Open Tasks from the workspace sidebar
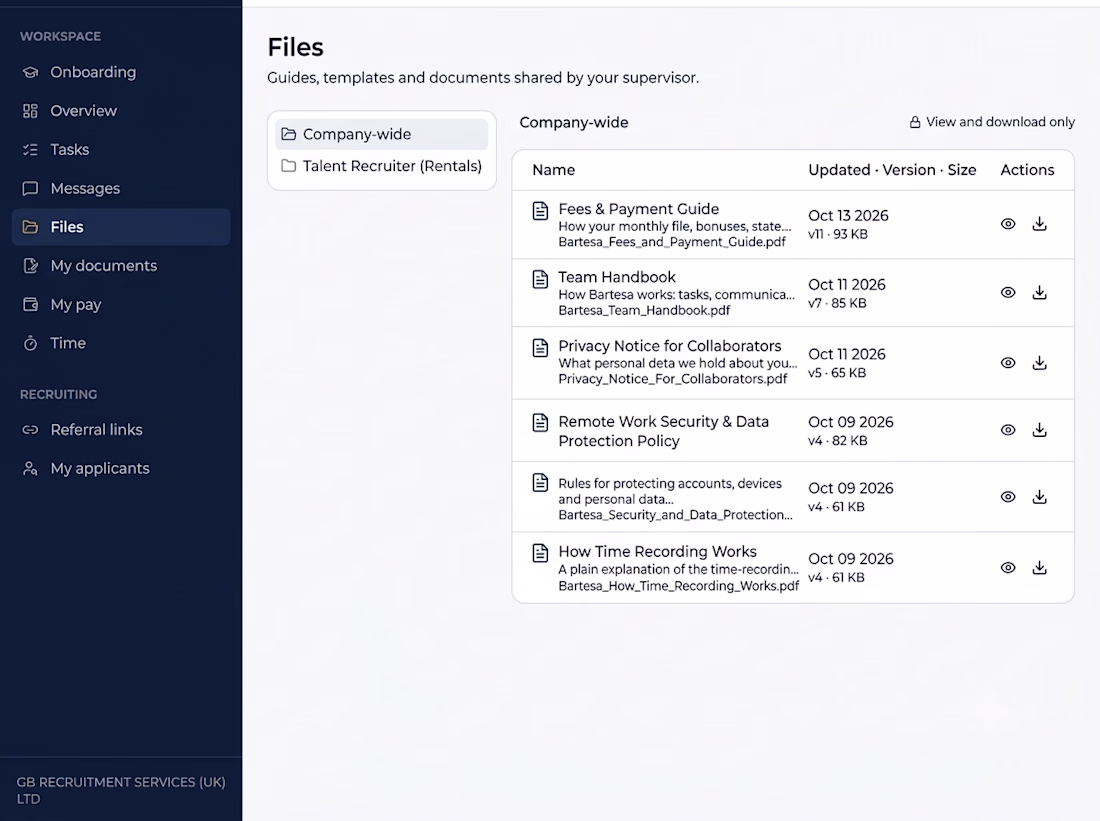1100x821 pixels. point(121,149)
